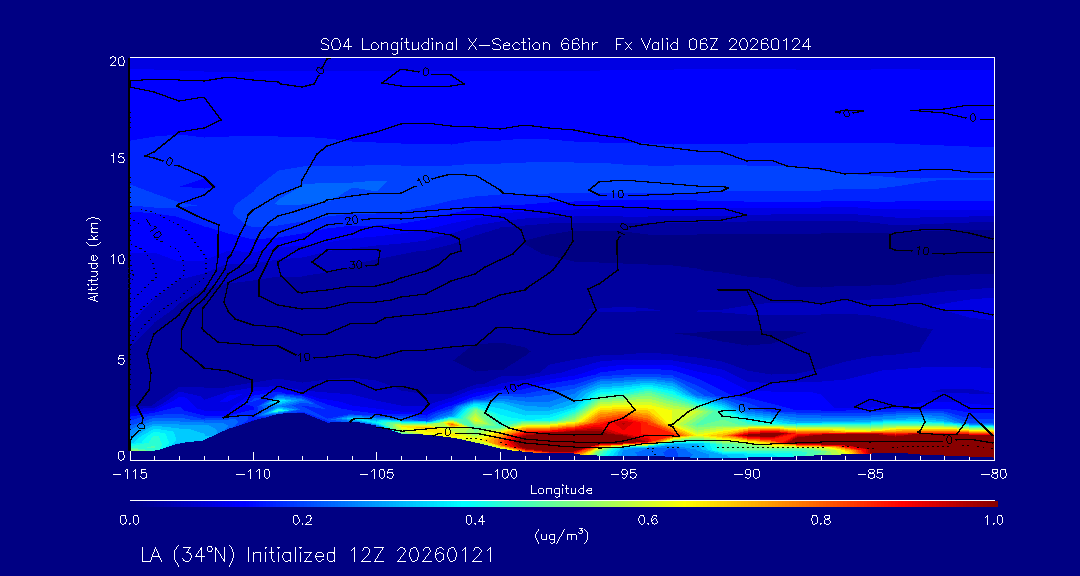This screenshot has width=1080, height=576.
Task: Click the 15 km altitude tick label
Action: pyautogui.click(x=115, y=159)
